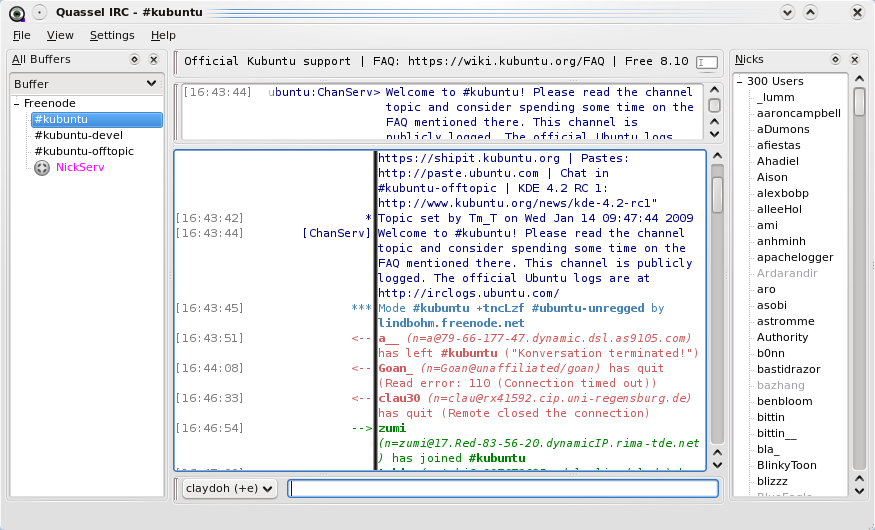Image resolution: width=875 pixels, height=530 pixels.
Task: Collapse the 300 Users nick group
Action: pos(739,81)
